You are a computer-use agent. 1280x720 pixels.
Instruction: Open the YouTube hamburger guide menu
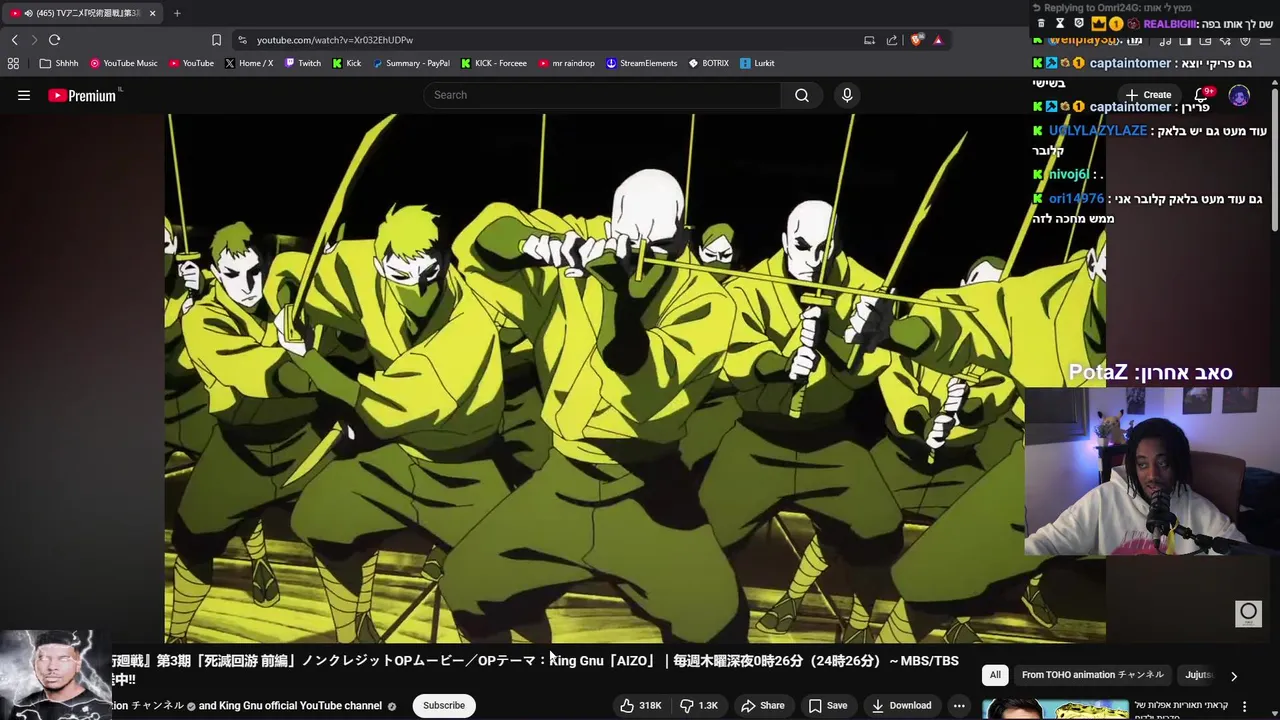pyautogui.click(x=24, y=95)
